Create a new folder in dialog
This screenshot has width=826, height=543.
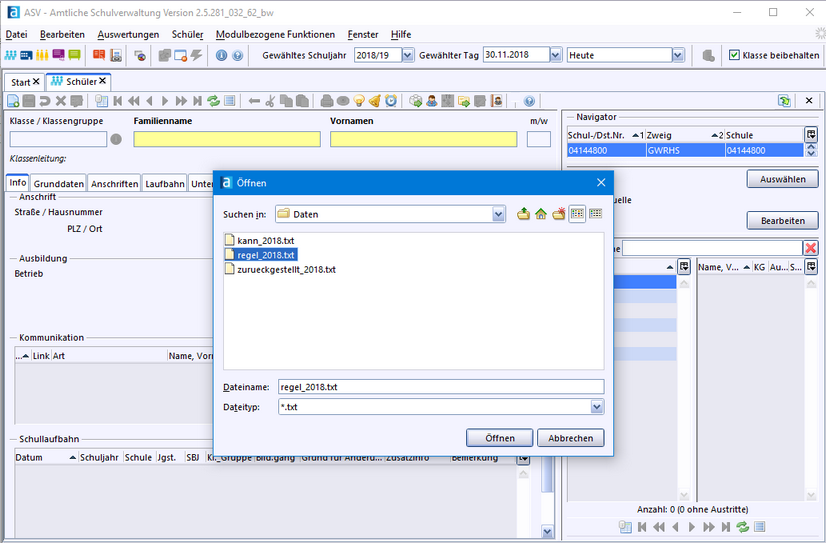coord(559,213)
